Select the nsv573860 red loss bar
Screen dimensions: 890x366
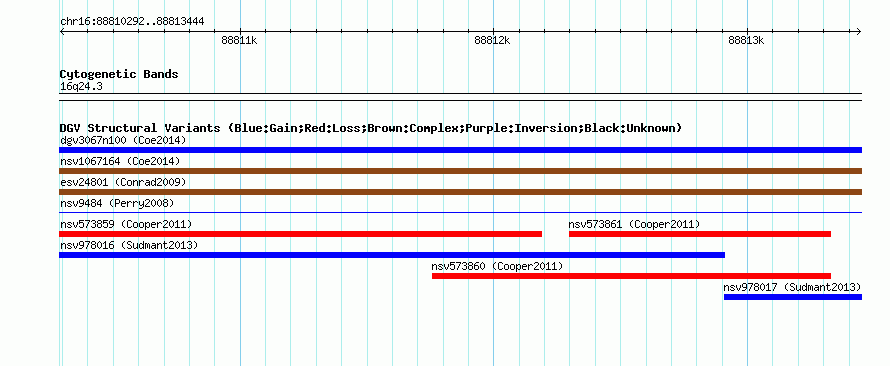point(631,276)
